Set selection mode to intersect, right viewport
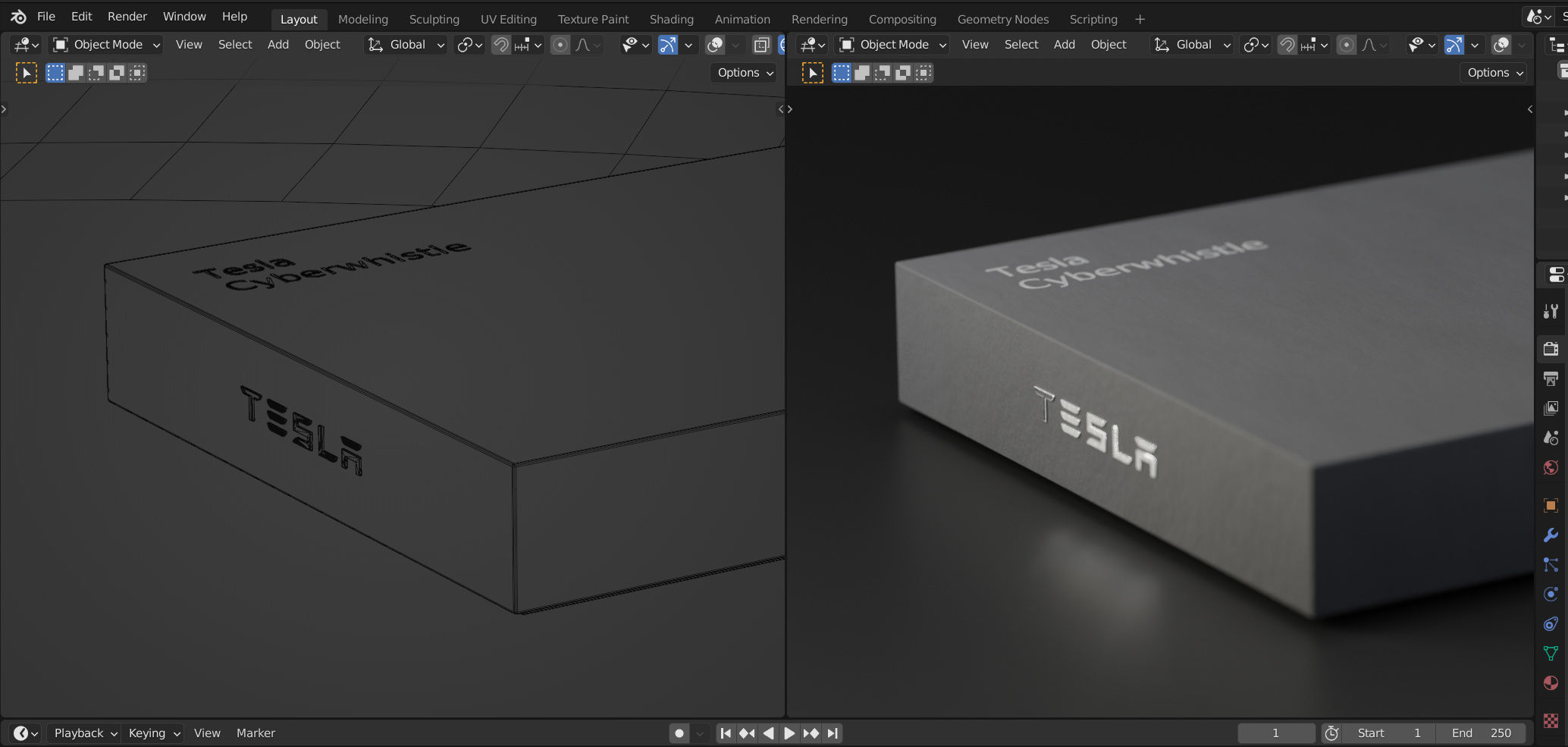The width and height of the screenshot is (1568, 747). point(924,73)
